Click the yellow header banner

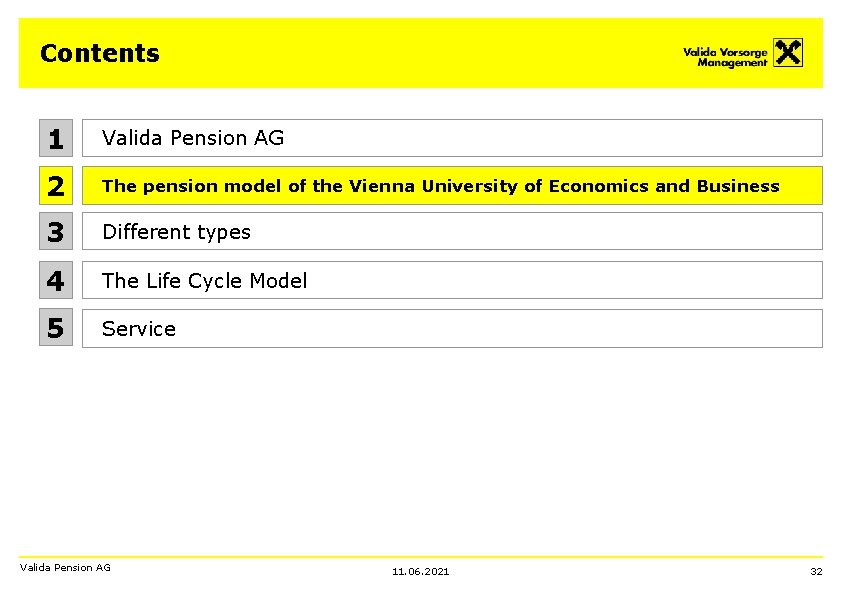click(x=420, y=53)
